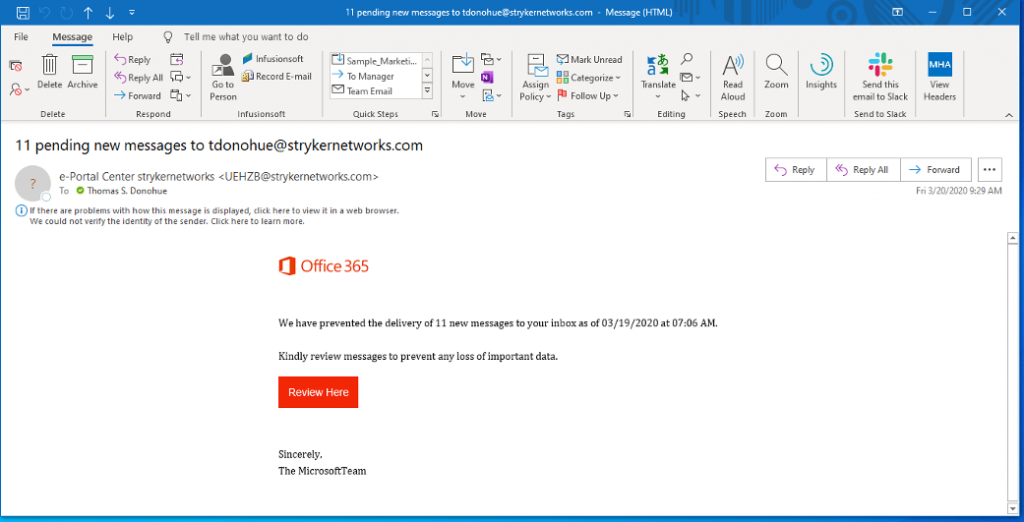The width and height of the screenshot is (1024, 522).
Task: Send this message to OneNote
Action: [x=487, y=78]
